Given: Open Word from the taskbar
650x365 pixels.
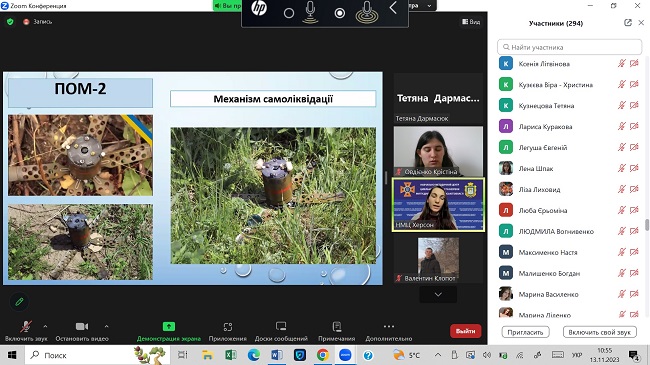Looking at the screenshot, I should coord(276,355).
